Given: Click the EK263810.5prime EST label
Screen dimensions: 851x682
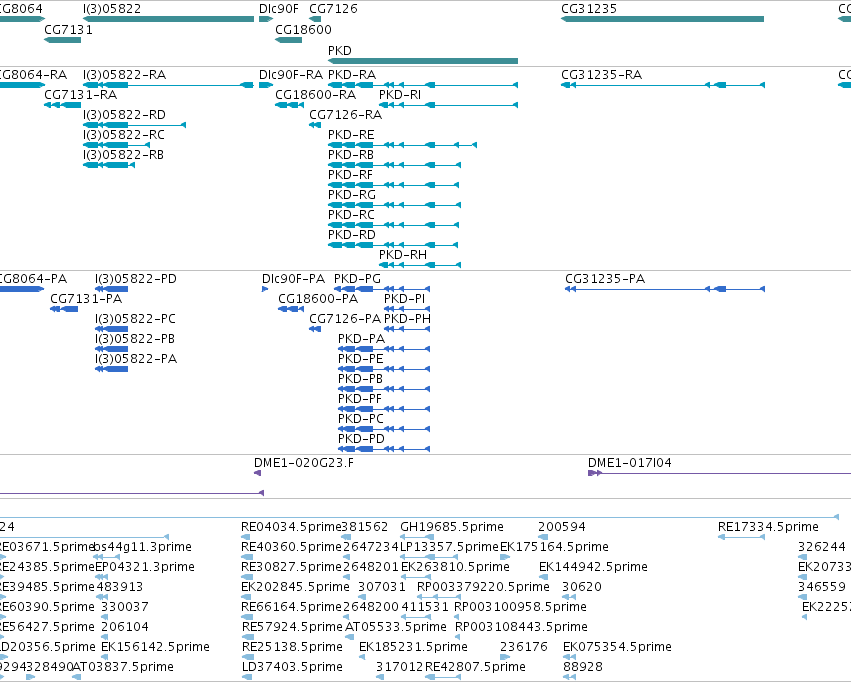Looking at the screenshot, I should [456, 566].
